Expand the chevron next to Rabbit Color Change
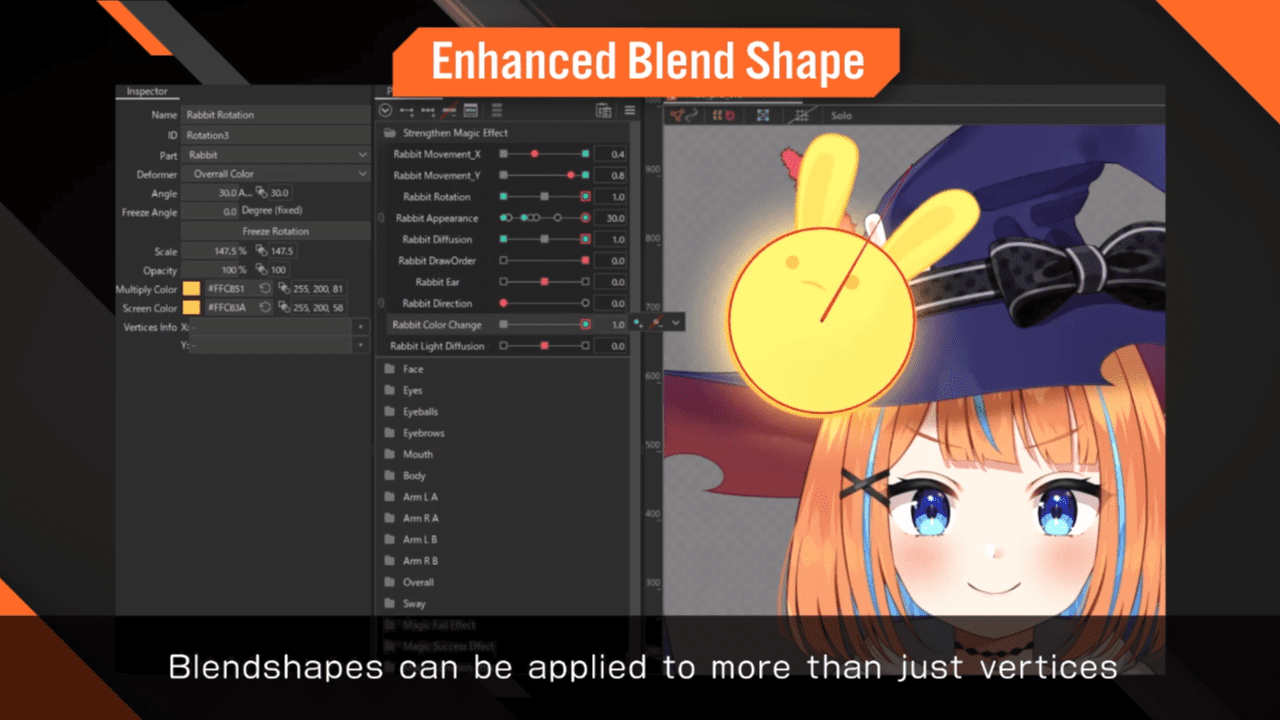The height and width of the screenshot is (720, 1280). click(677, 323)
